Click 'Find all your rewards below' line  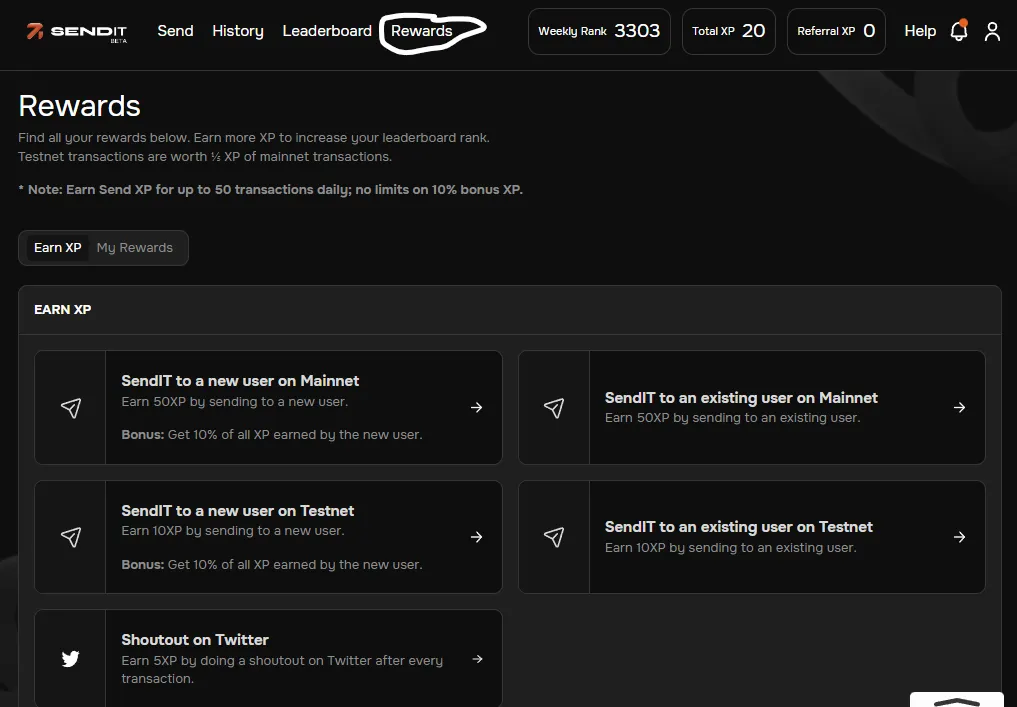pos(254,138)
